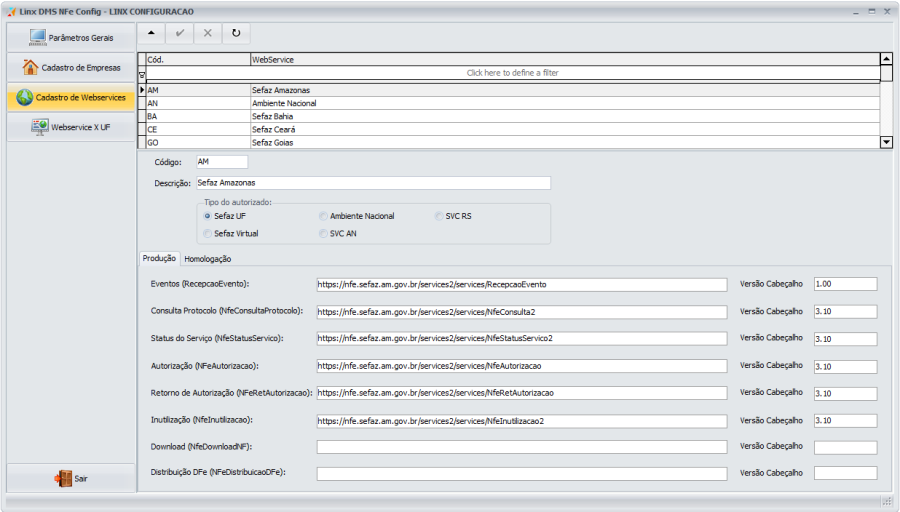
Task: Click the Retorno de Autorização URL field
Action: coord(522,393)
